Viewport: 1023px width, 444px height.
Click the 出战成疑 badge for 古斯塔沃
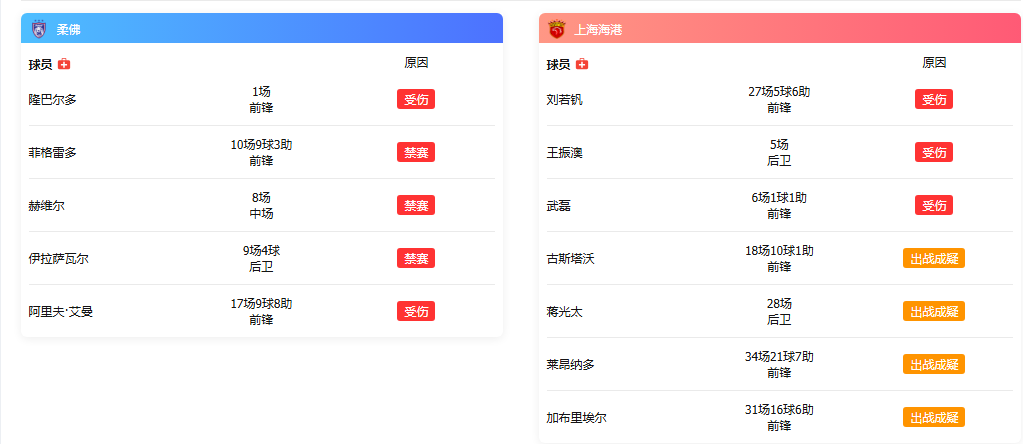pos(934,258)
